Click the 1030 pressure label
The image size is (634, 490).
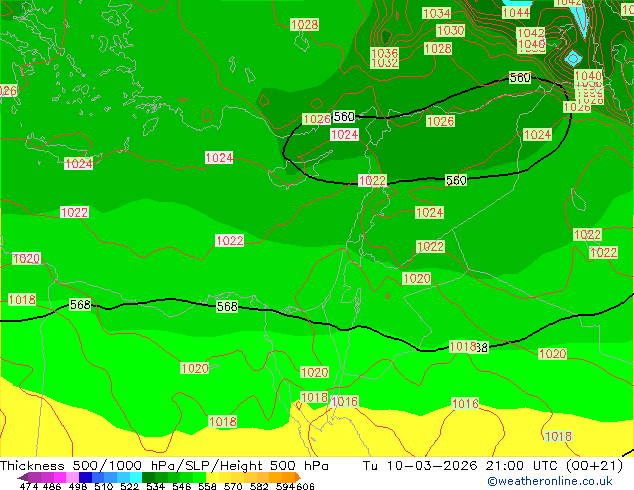pyautogui.click(x=450, y=30)
